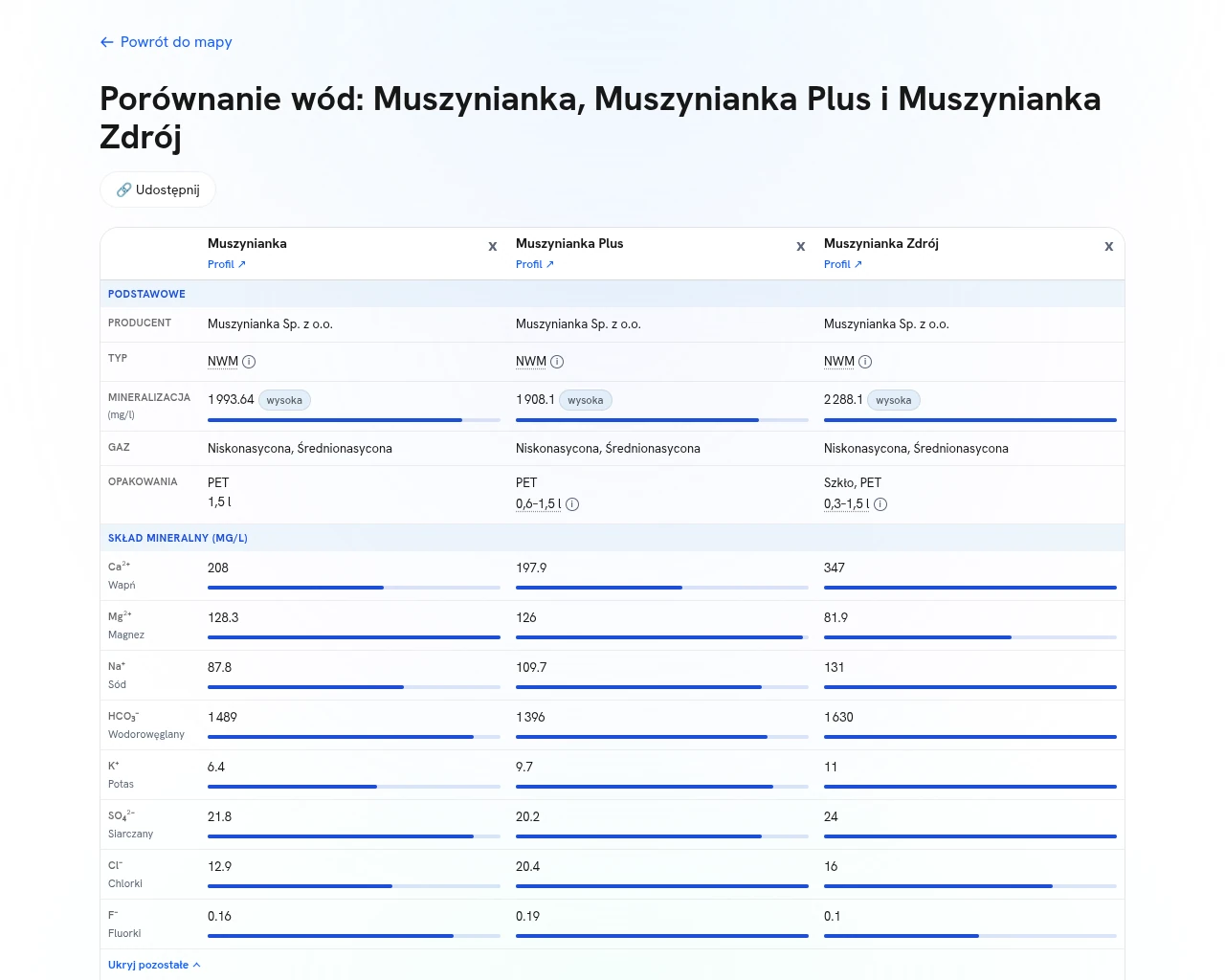Remove Muszynianka Zdrój column with its x
The height and width of the screenshot is (980, 1225).
(1109, 246)
